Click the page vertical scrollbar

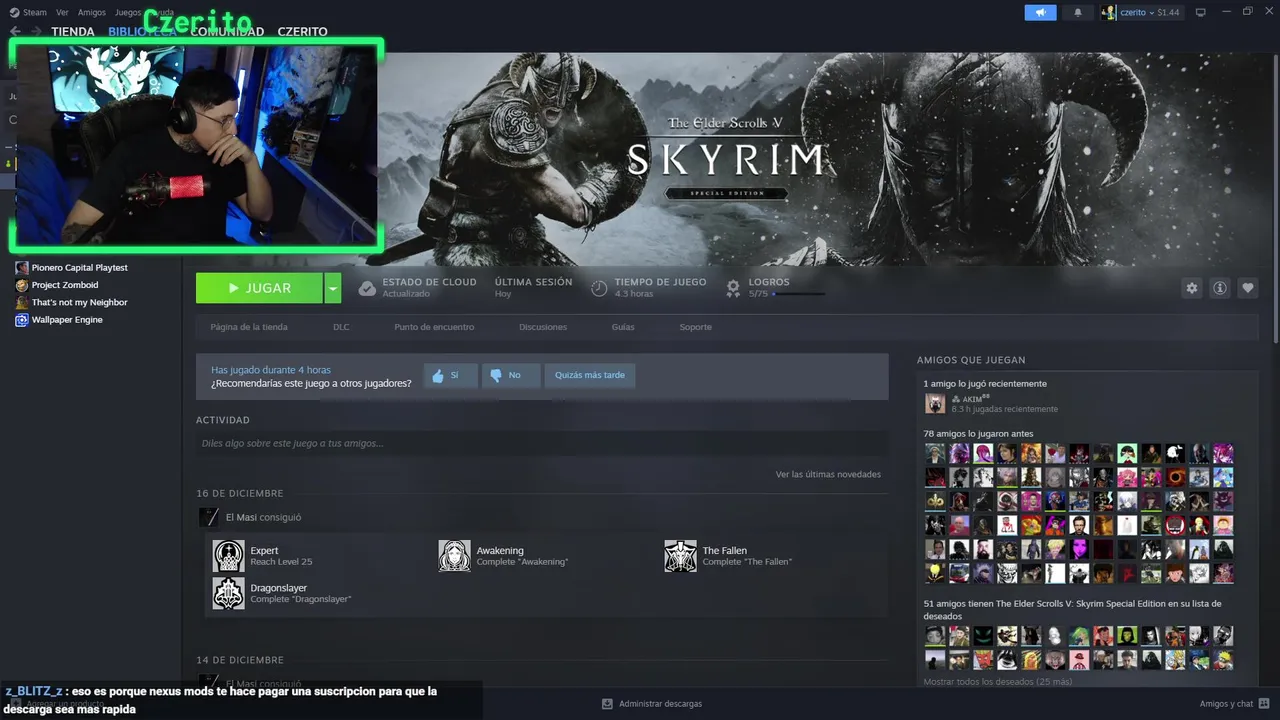coord(1276,200)
